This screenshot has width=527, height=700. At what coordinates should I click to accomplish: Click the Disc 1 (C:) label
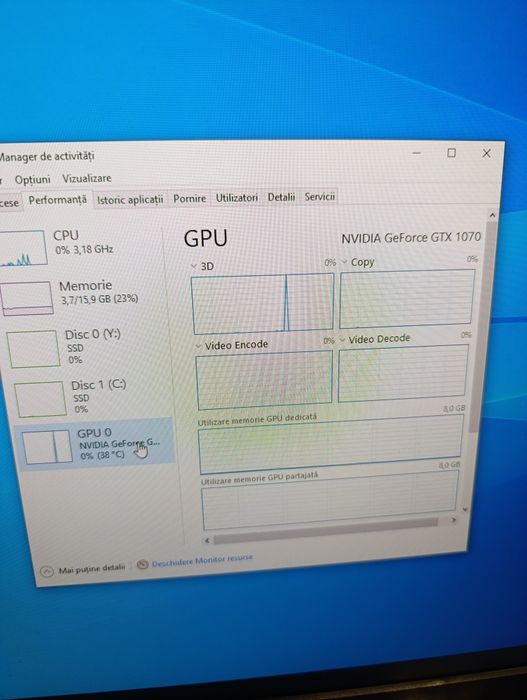point(99,385)
